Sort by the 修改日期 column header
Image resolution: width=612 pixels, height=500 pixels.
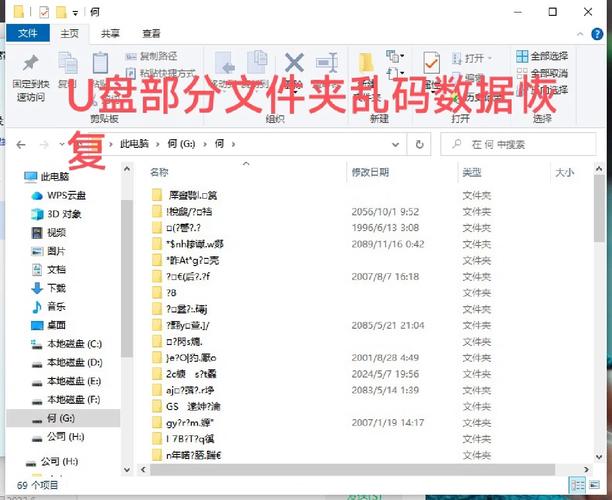370,172
